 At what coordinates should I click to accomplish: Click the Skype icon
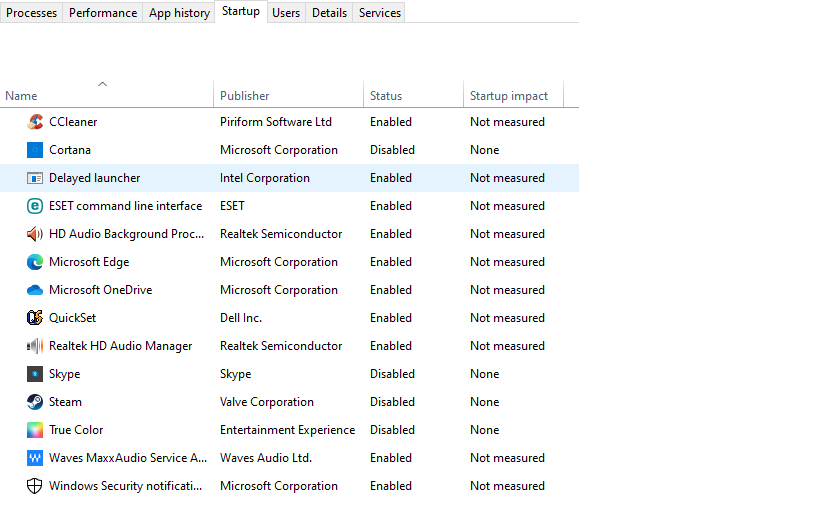click(x=35, y=374)
